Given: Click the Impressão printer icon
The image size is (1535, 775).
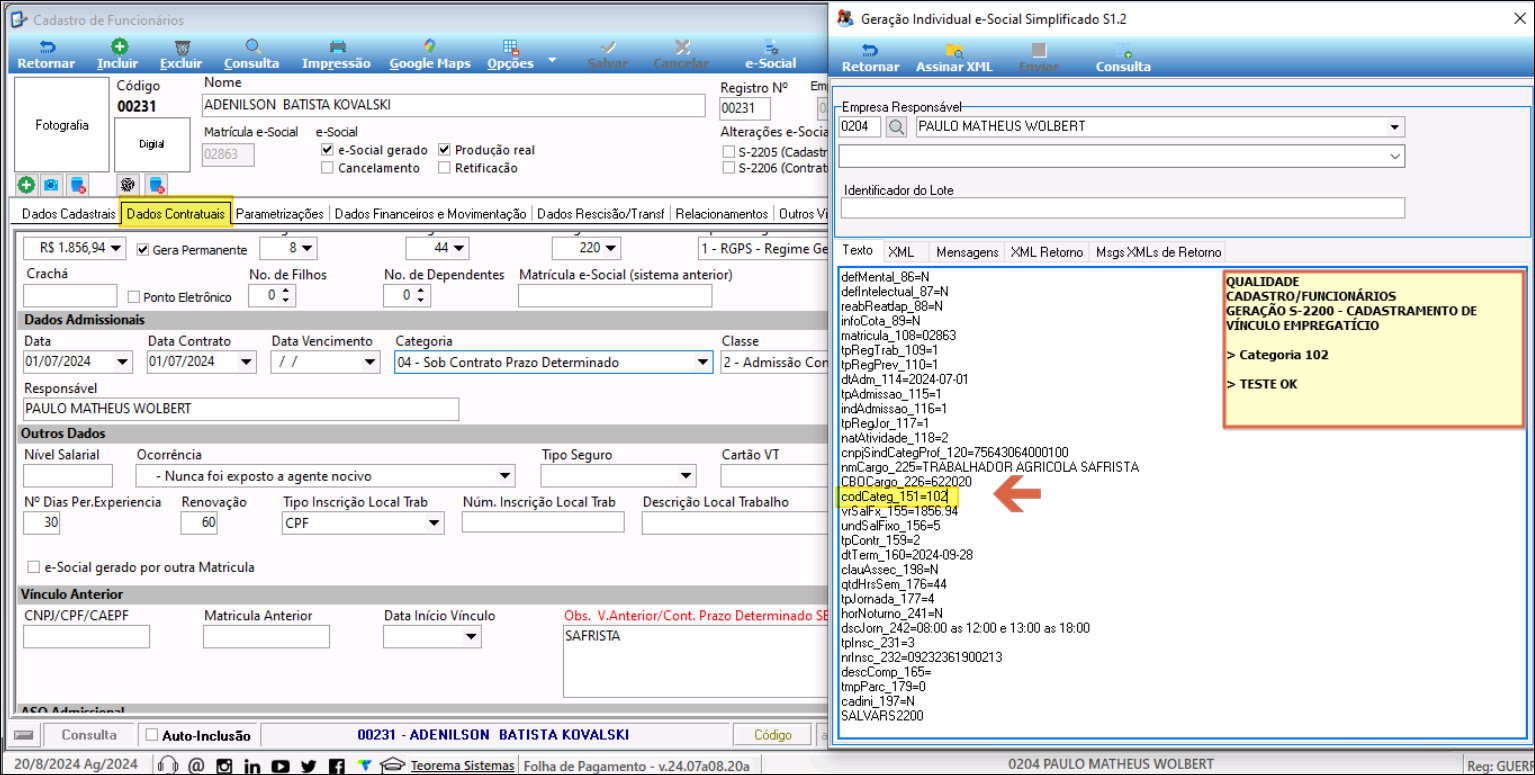Looking at the screenshot, I should [x=338, y=47].
